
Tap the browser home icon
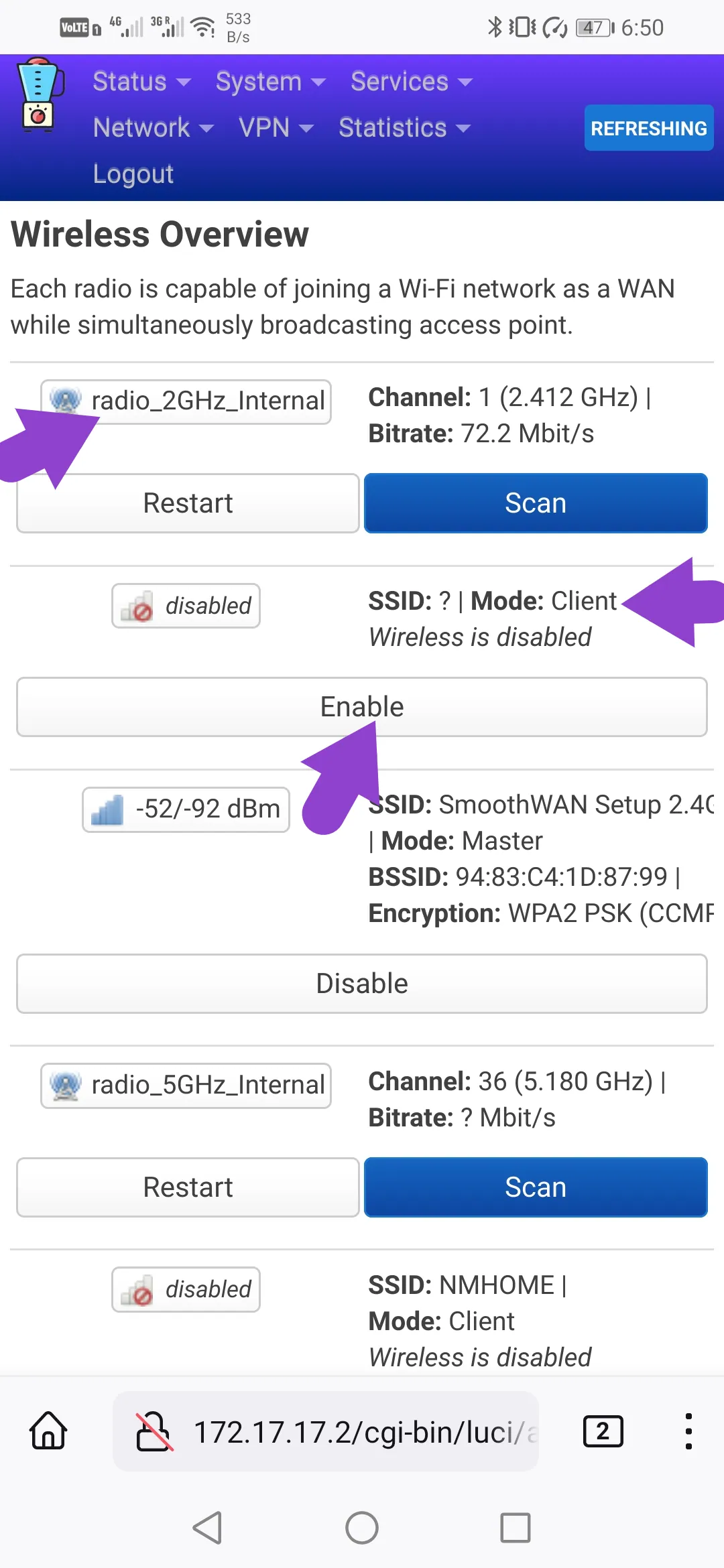(48, 1431)
